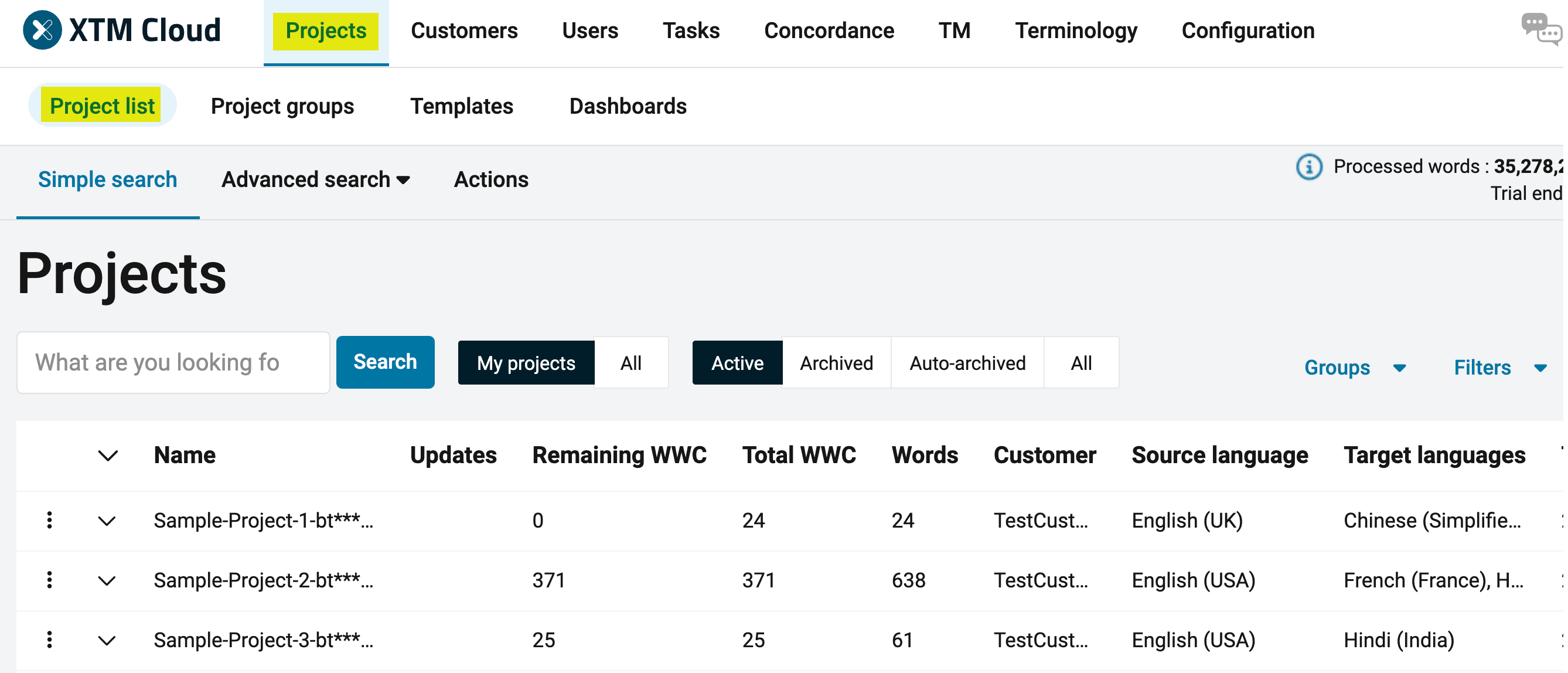Viewport: 1568px width, 673px height.
Task: Switch status filter to Archived
Action: 836,363
